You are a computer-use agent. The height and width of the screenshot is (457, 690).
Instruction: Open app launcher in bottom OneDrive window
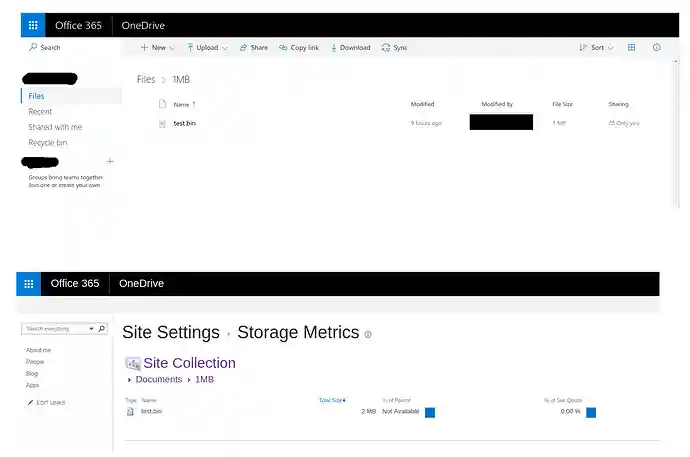coord(29,284)
